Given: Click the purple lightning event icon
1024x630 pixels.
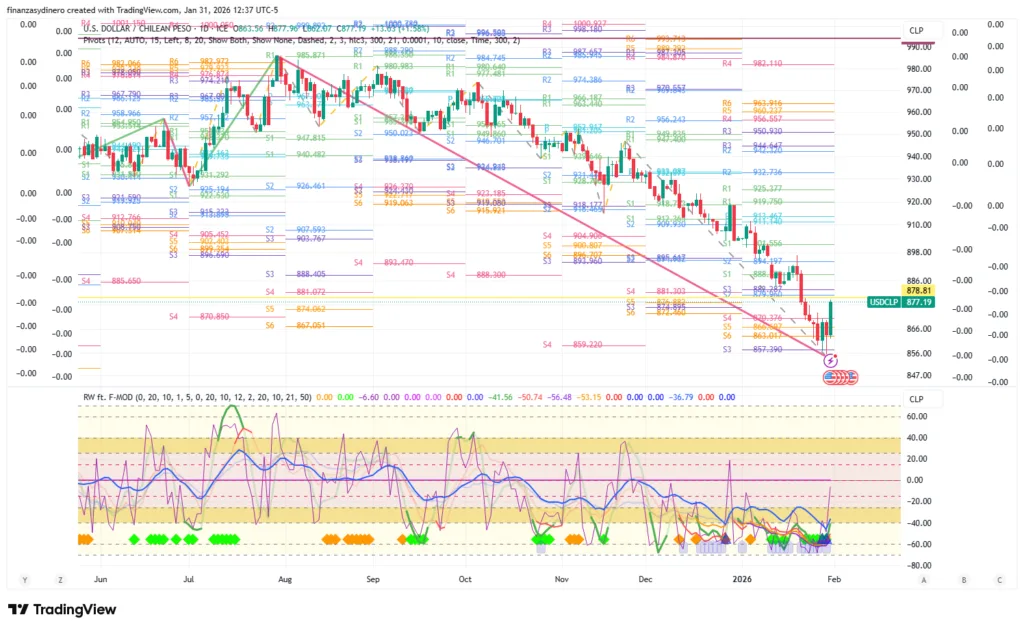Looking at the screenshot, I should pos(830,359).
